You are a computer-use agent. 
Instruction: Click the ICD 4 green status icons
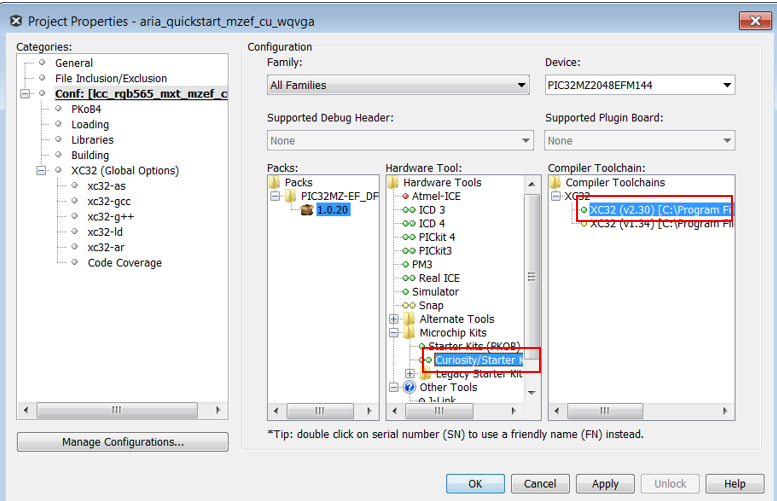click(409, 223)
